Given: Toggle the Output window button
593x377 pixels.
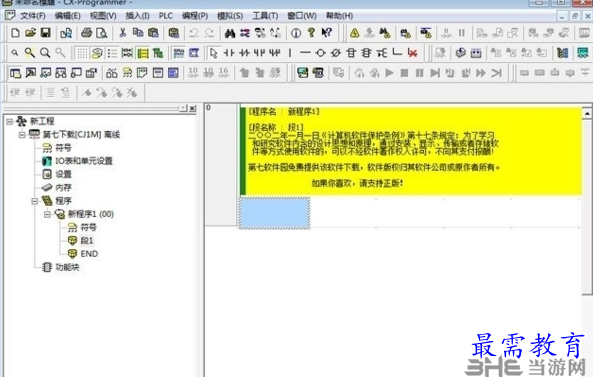Looking at the screenshot, I should pos(30,73).
